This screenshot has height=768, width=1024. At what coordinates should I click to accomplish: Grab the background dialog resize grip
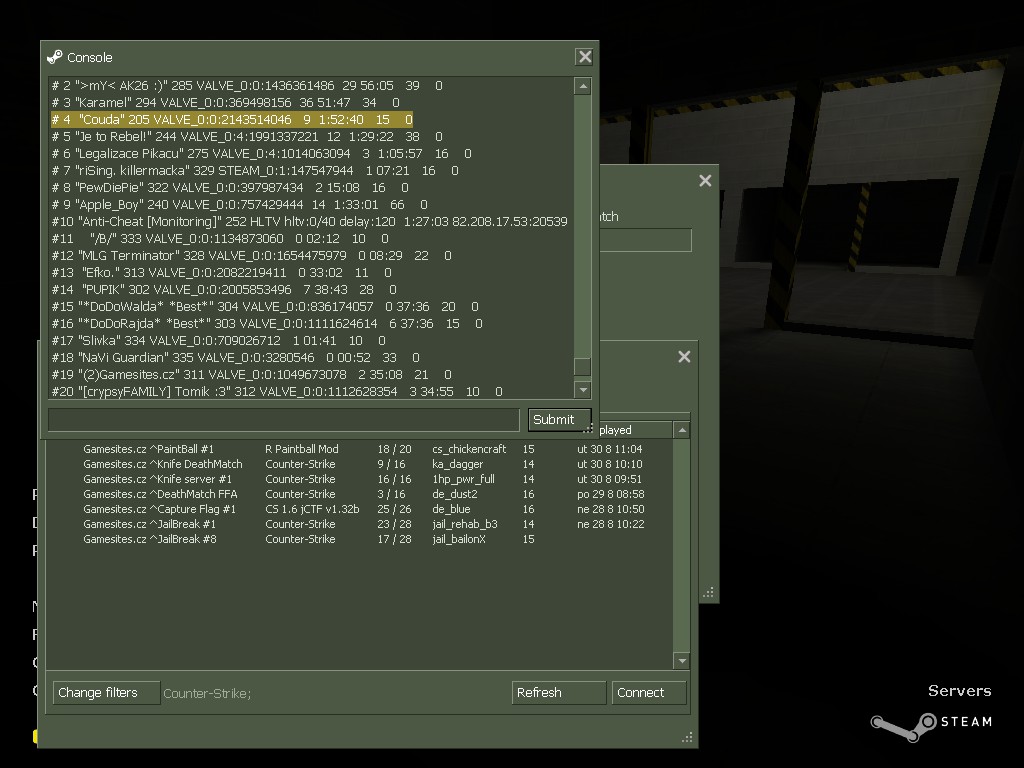[x=708, y=592]
